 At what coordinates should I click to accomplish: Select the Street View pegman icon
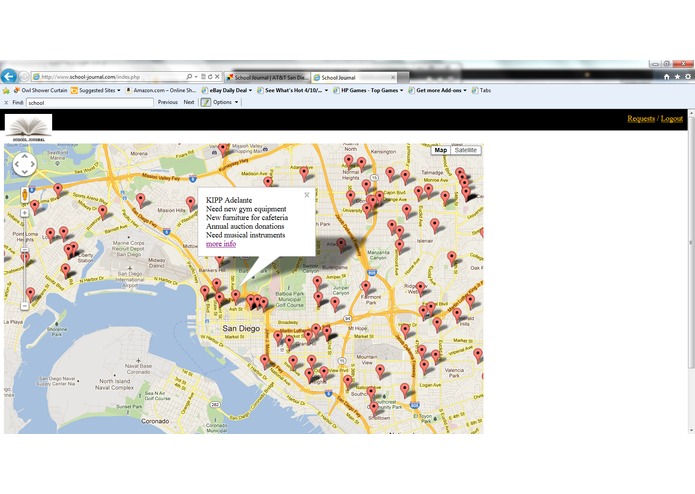pyautogui.click(x=25, y=195)
